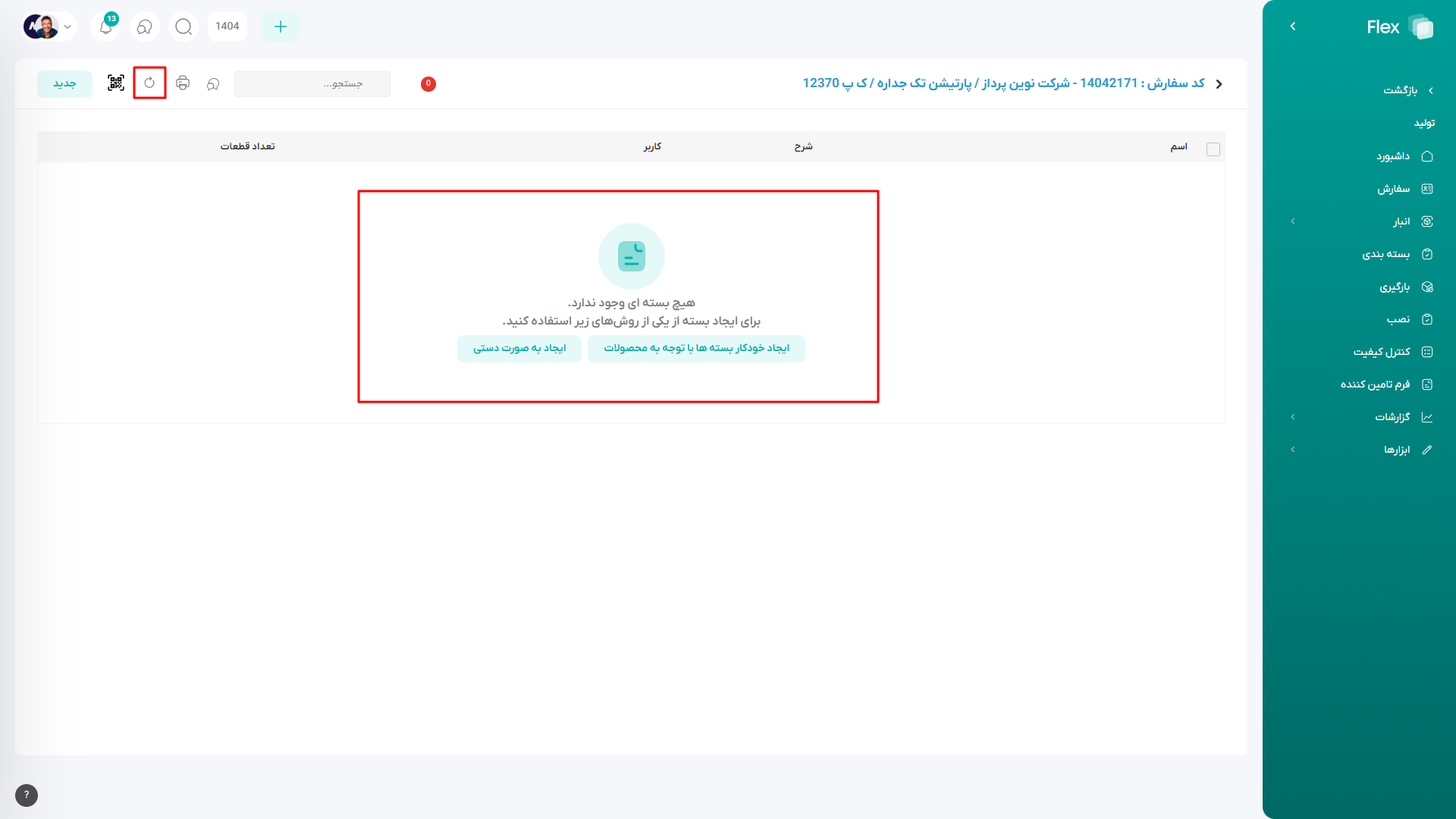1456x819 pixels.
Task: Open the help question mark icon
Action: click(27, 795)
